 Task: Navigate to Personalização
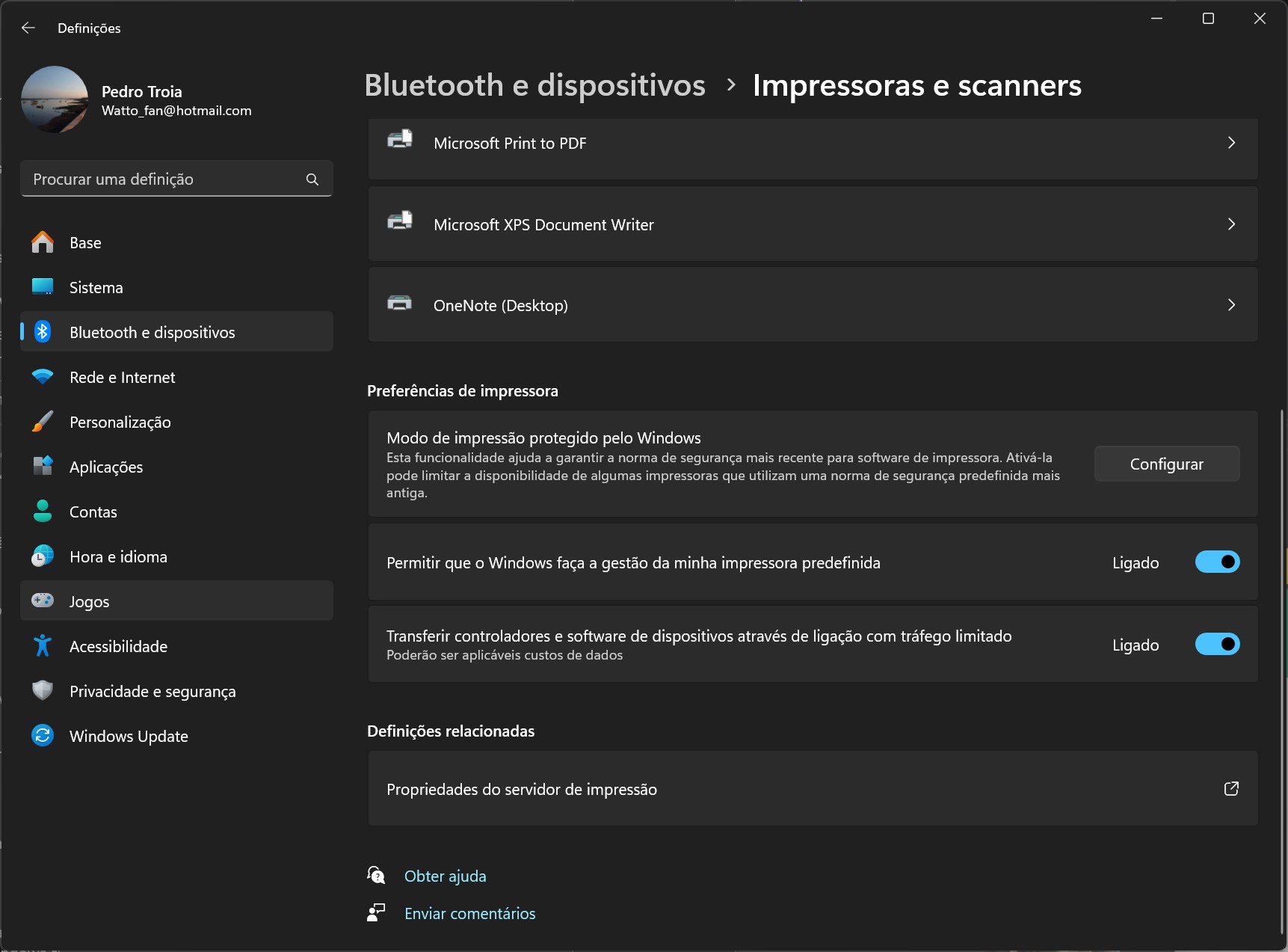pyautogui.click(x=176, y=422)
